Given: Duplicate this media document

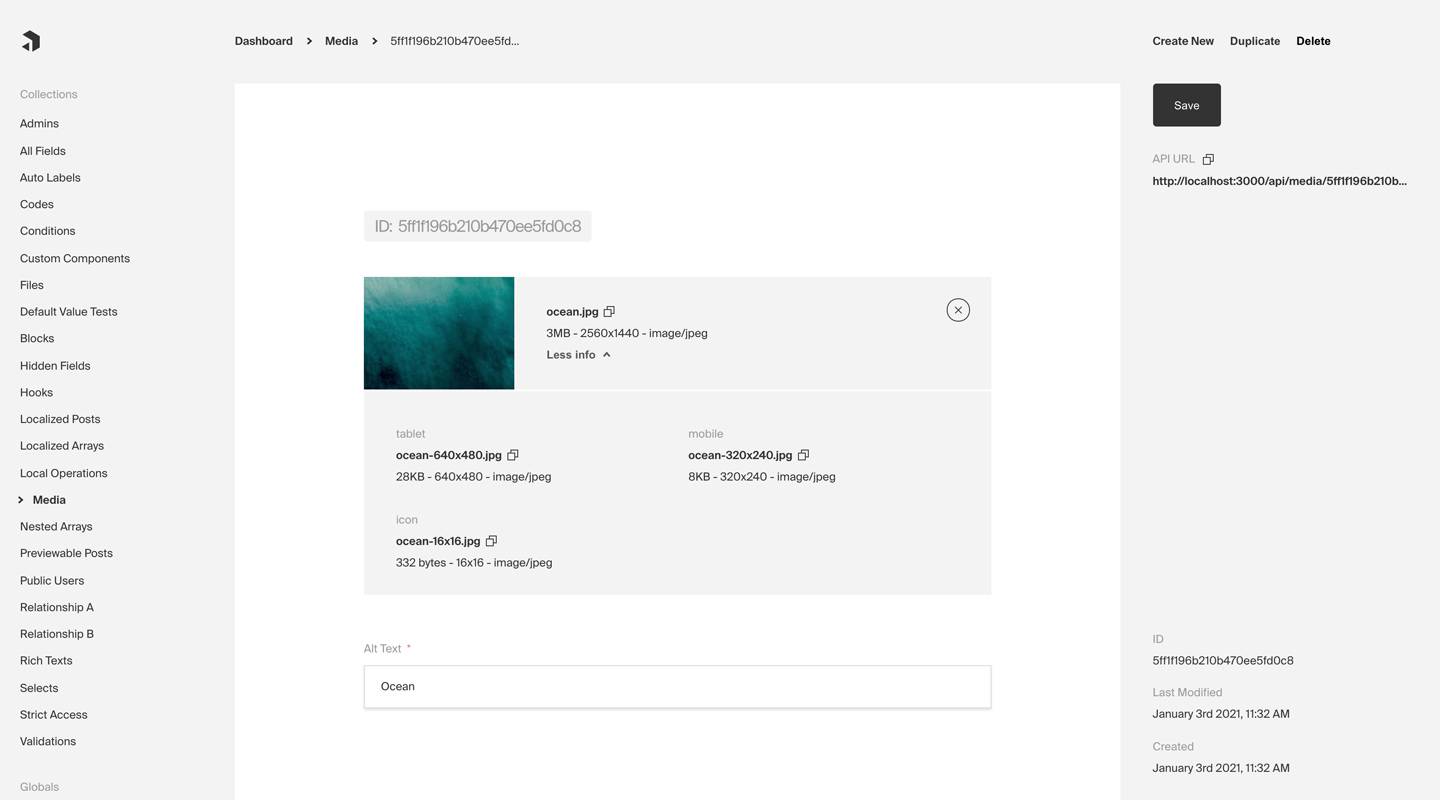Looking at the screenshot, I should 1255,41.
